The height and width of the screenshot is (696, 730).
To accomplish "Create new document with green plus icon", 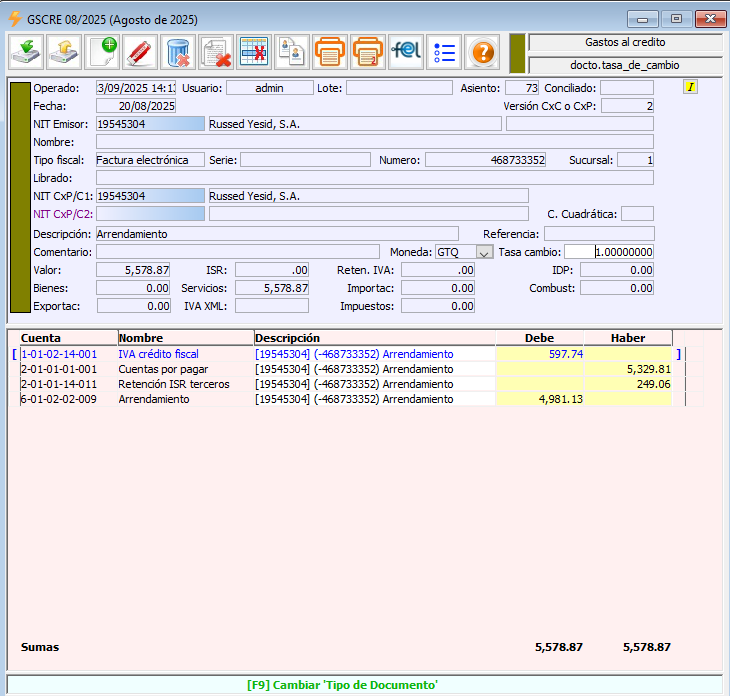I will [x=101, y=51].
